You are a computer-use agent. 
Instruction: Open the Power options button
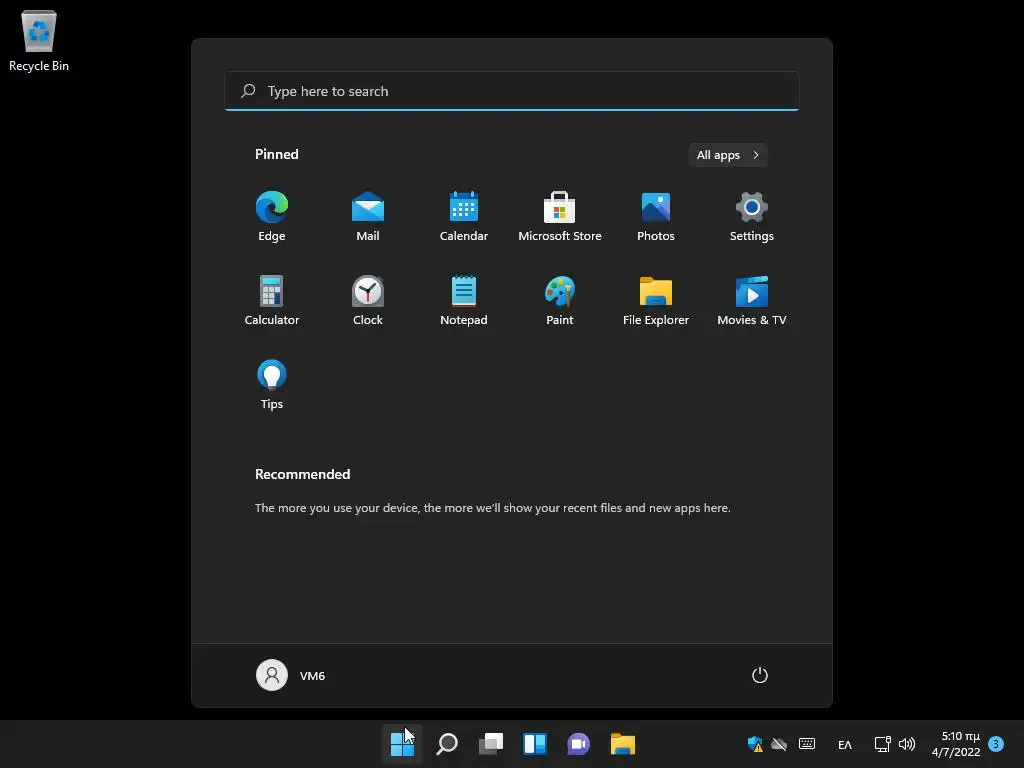coord(760,675)
